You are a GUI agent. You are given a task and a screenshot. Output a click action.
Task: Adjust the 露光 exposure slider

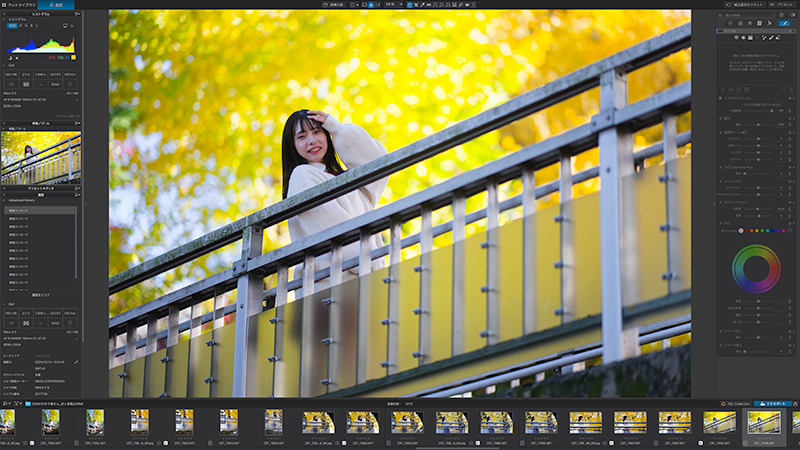pyautogui.click(x=759, y=124)
